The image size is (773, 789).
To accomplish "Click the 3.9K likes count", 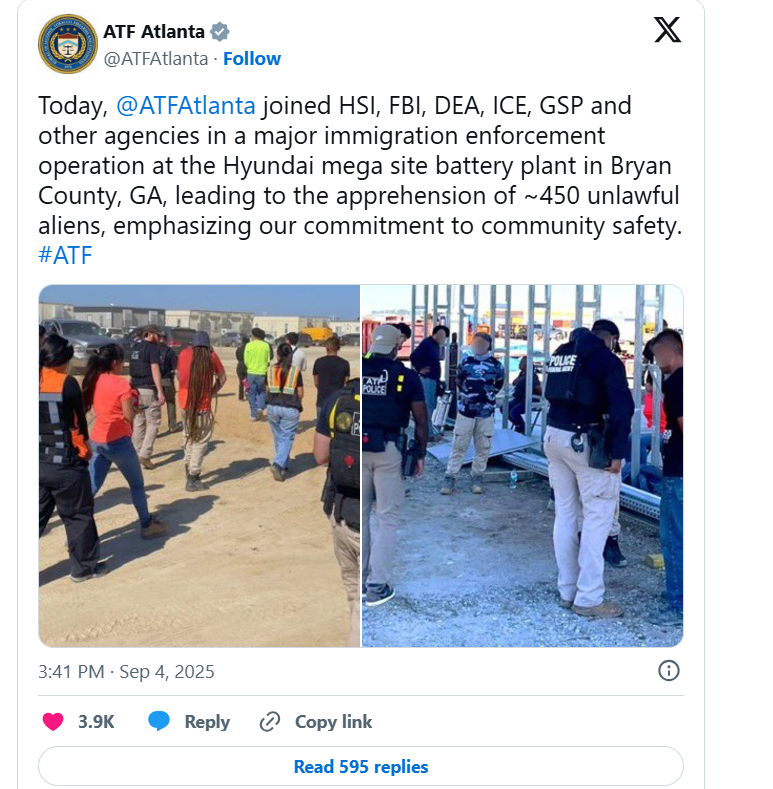I will (x=96, y=722).
